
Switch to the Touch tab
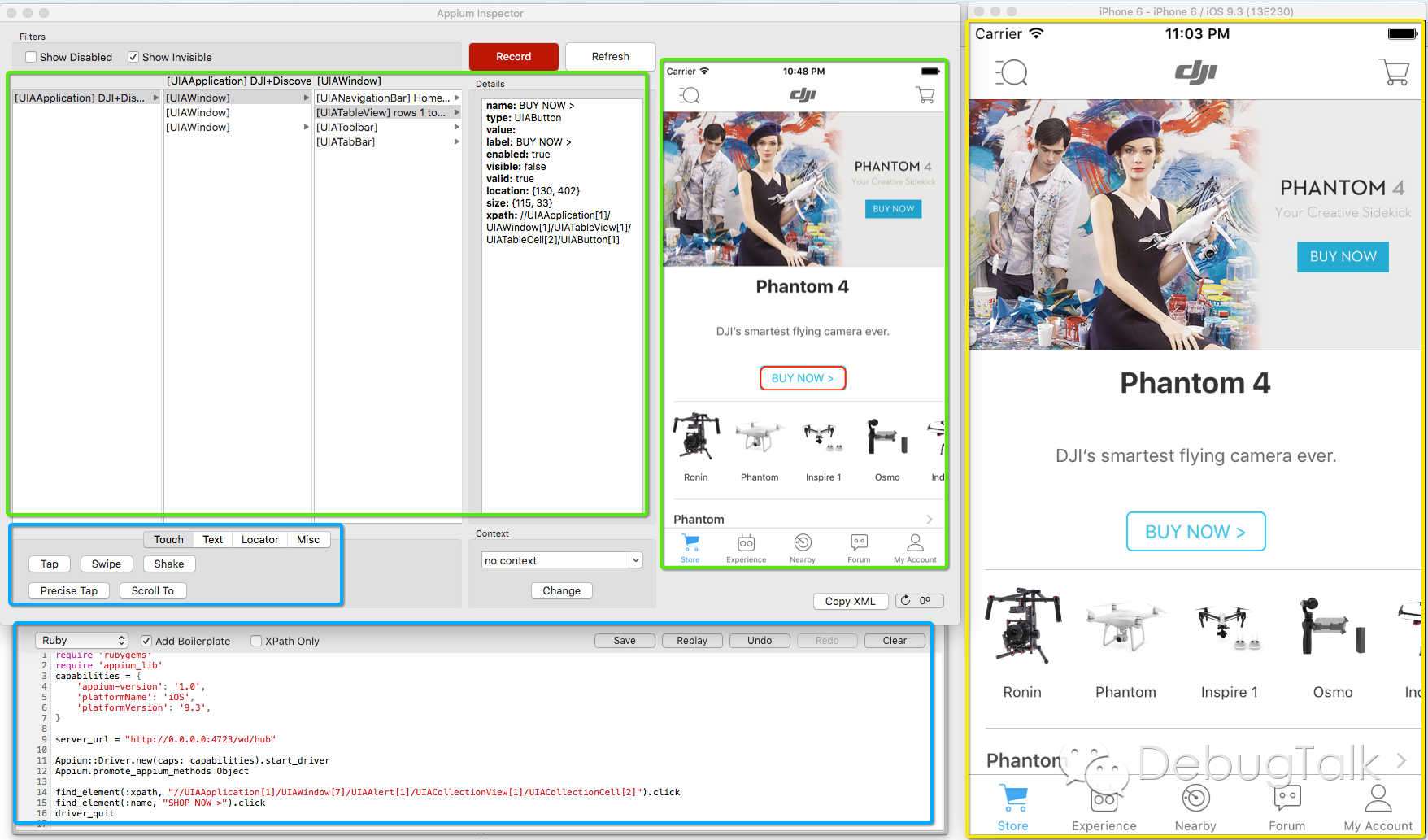coord(168,539)
